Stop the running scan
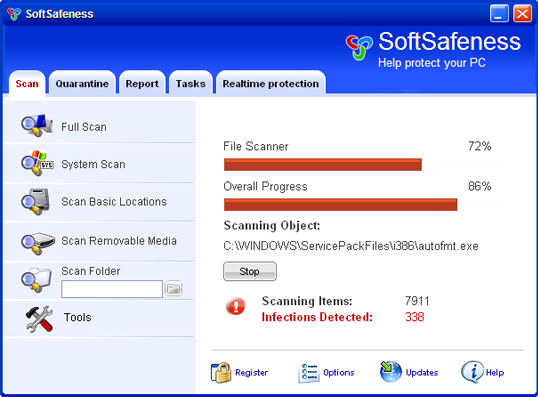 coord(250,271)
